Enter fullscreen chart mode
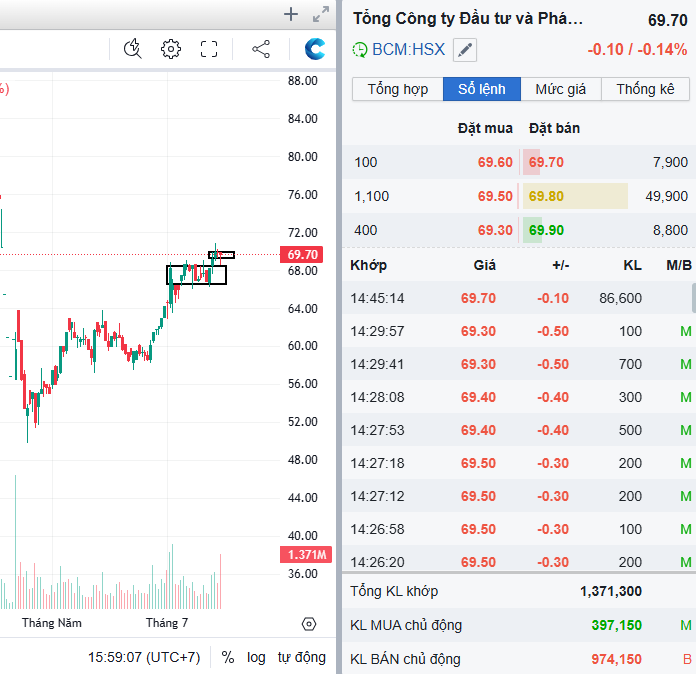696x674 pixels. click(209, 49)
